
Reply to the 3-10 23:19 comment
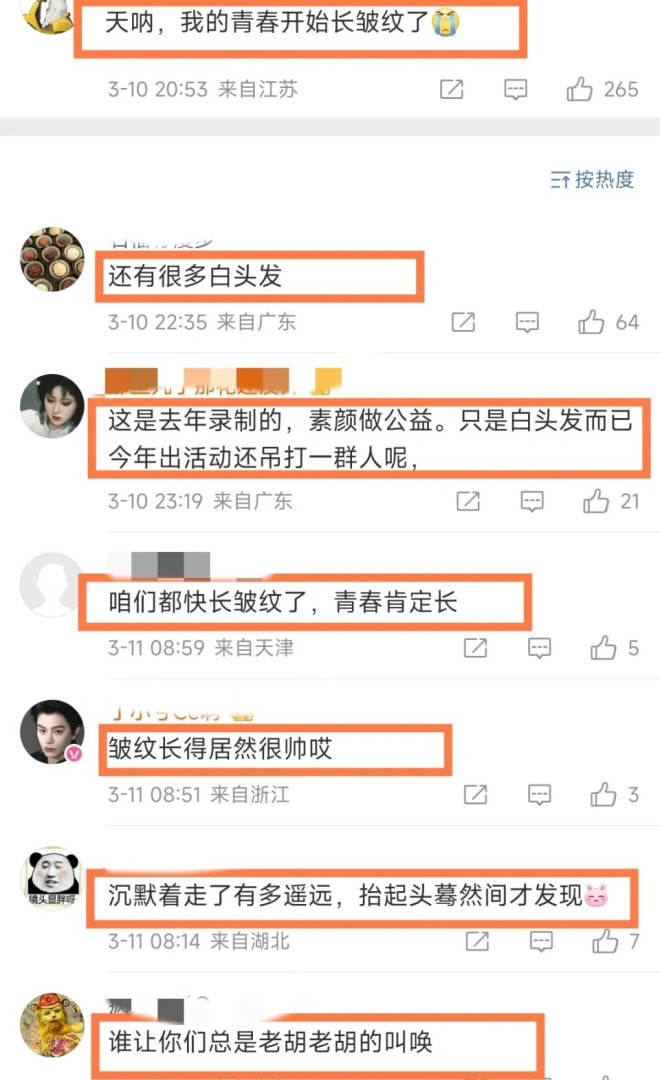[532, 501]
